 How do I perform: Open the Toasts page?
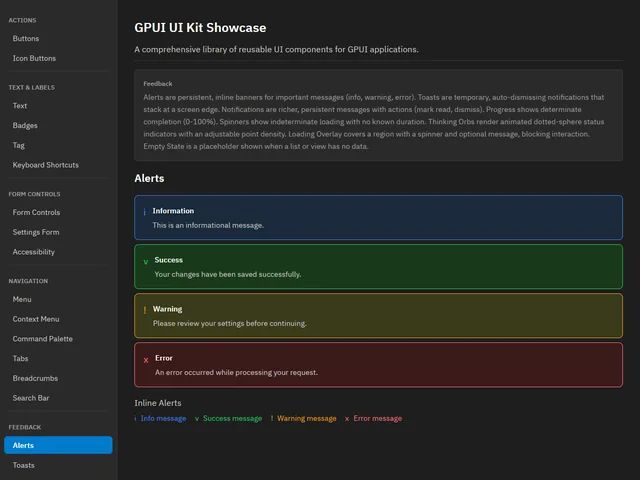(58, 465)
